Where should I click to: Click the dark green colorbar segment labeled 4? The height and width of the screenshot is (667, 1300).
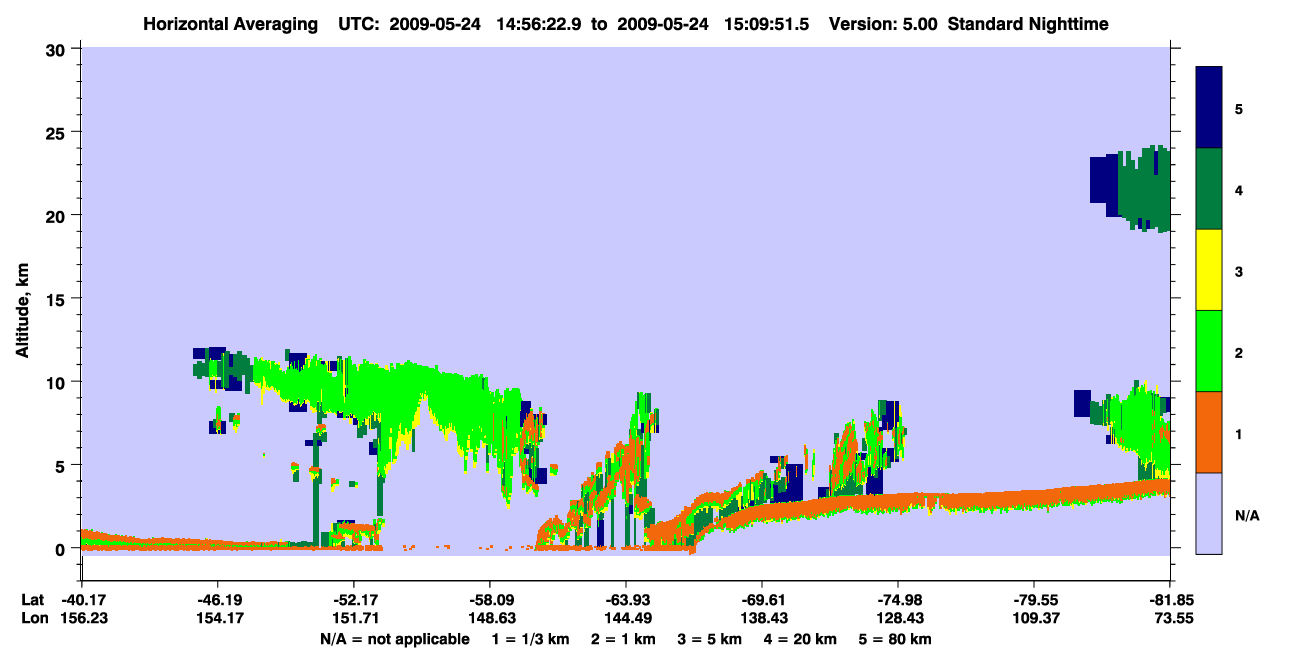click(1209, 189)
